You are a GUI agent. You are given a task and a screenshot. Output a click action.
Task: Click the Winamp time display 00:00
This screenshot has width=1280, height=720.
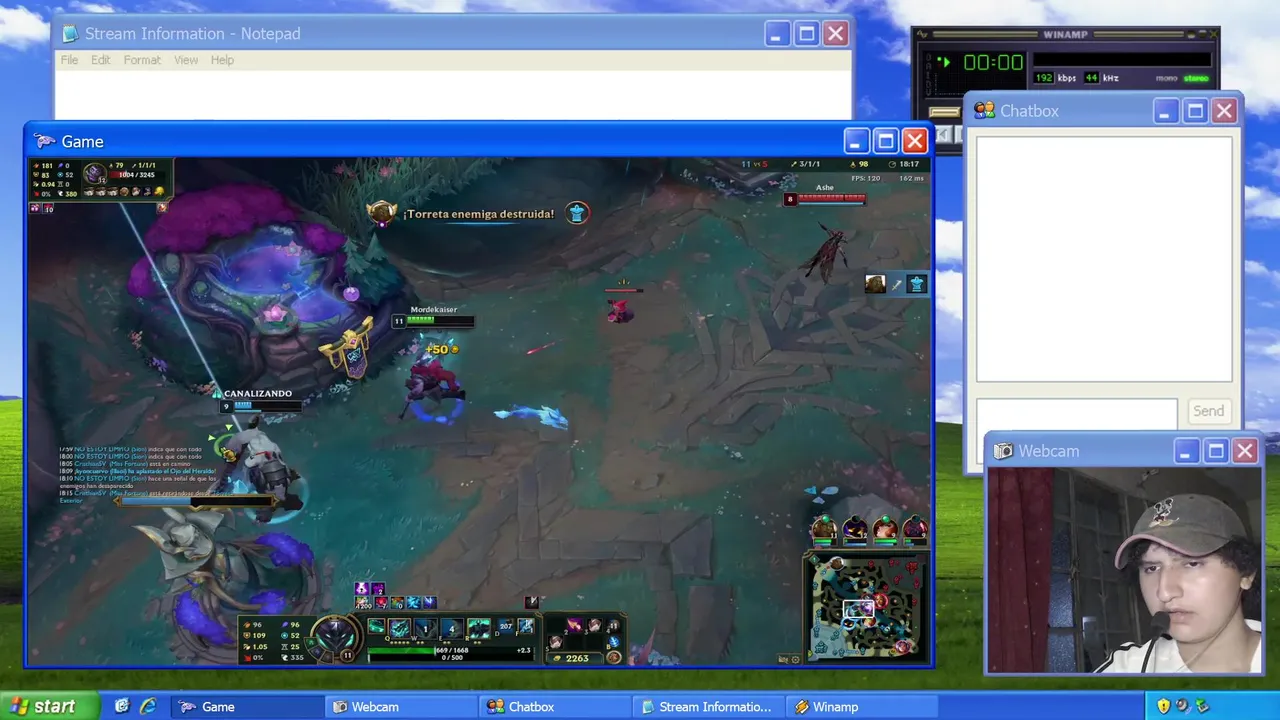coord(993,62)
